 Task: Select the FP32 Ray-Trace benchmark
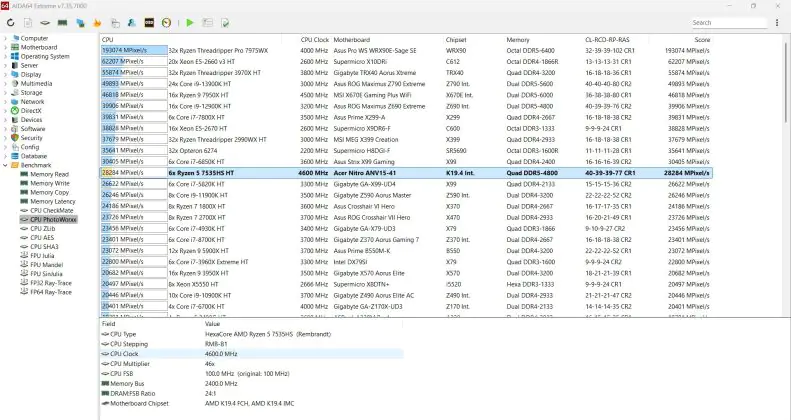pyautogui.click(x=50, y=283)
